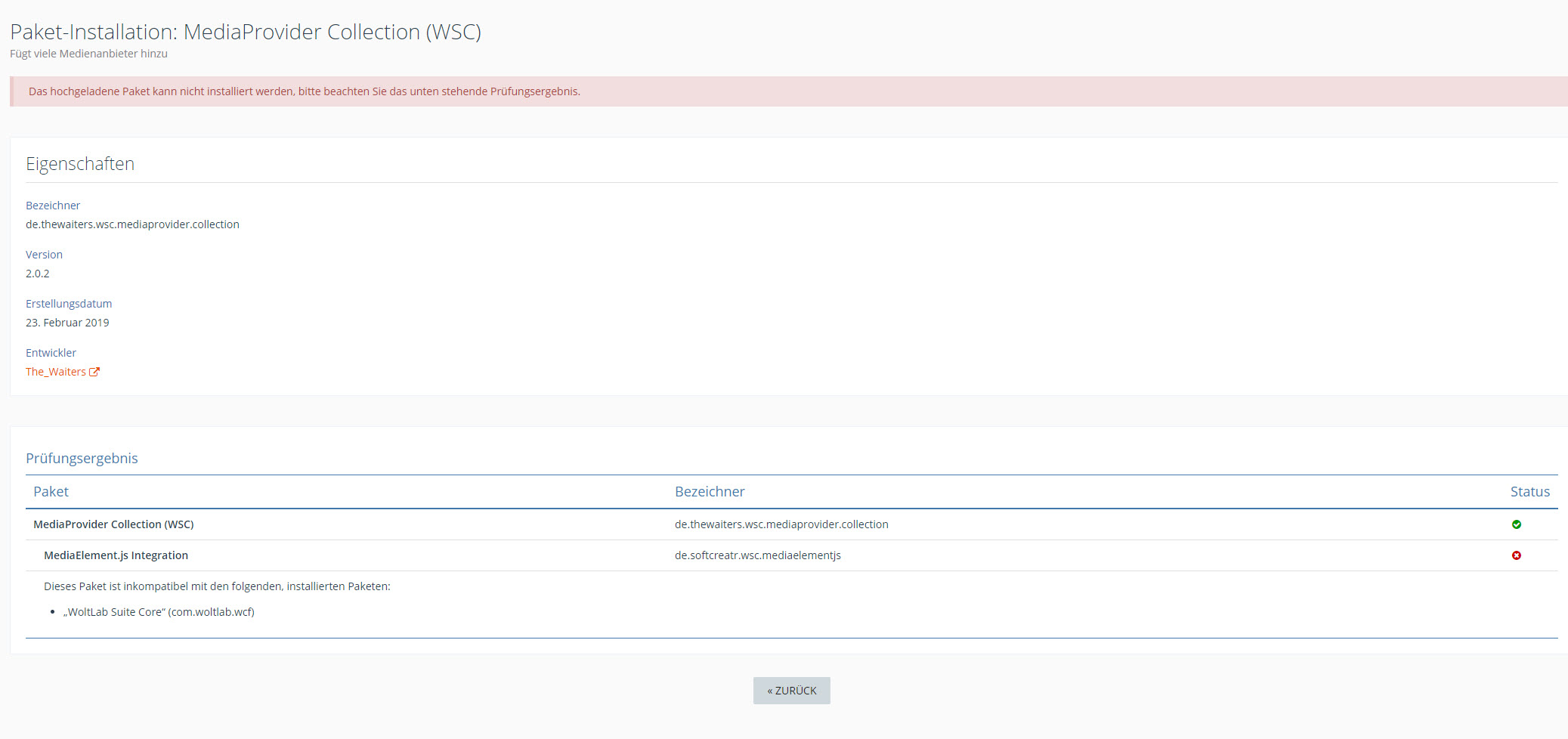Screen dimensions: 1568x739
Task: Click the WoltLab Suite Core list entry
Action: pyautogui.click(x=159, y=612)
